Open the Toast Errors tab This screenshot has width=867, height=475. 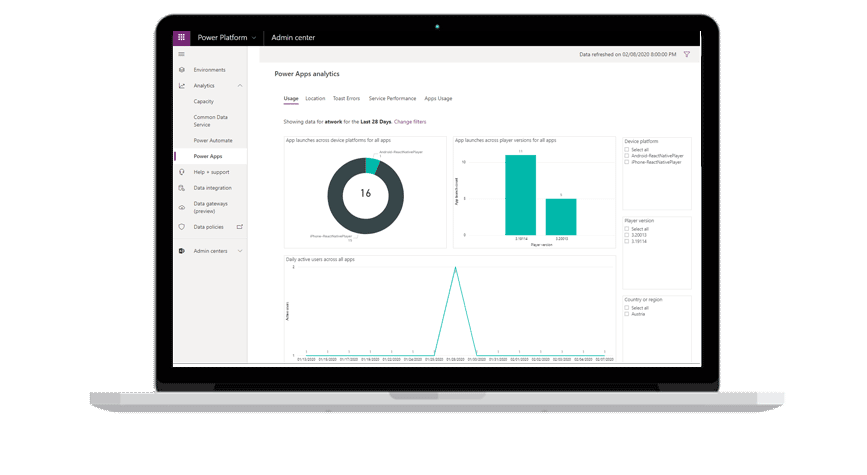pos(346,98)
